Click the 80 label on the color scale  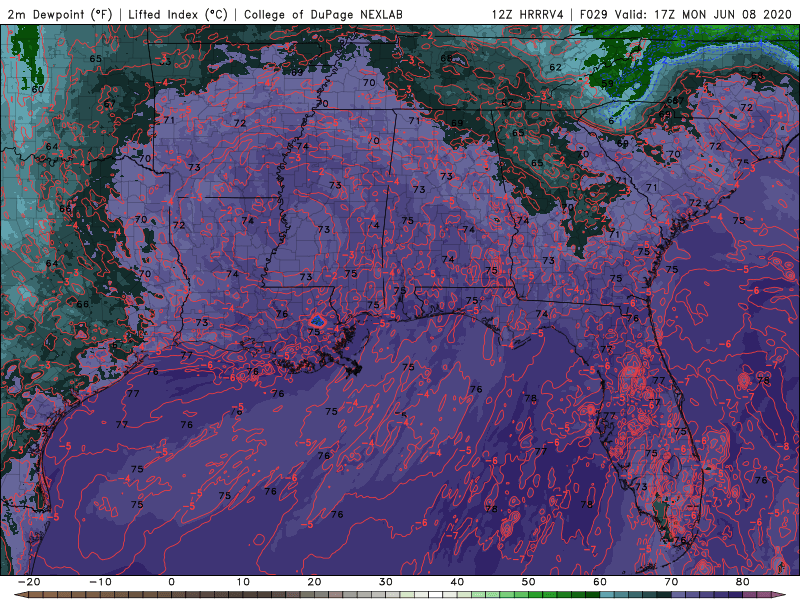pyautogui.click(x=743, y=582)
